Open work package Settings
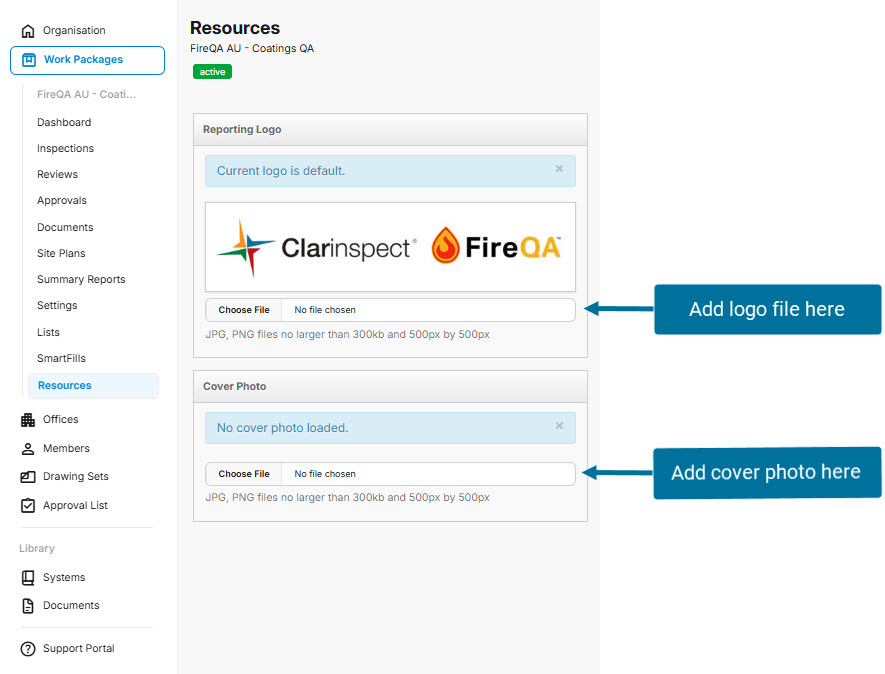This screenshot has width=885, height=674. (x=57, y=305)
